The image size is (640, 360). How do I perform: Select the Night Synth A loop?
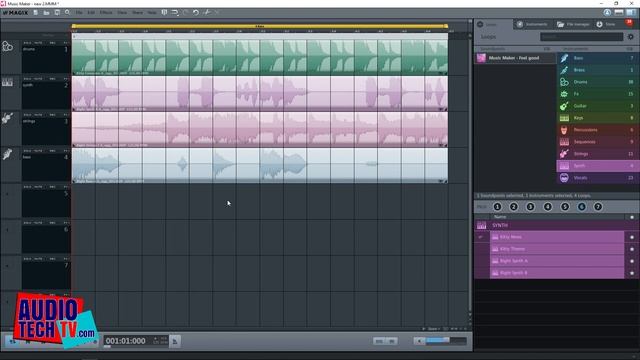tap(557, 261)
